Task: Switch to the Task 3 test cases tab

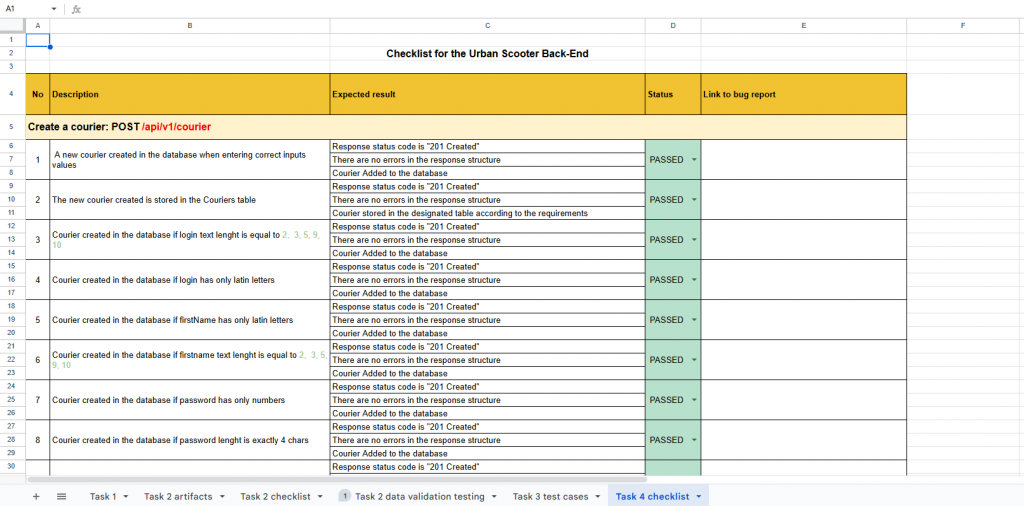Action: pyautogui.click(x=550, y=496)
